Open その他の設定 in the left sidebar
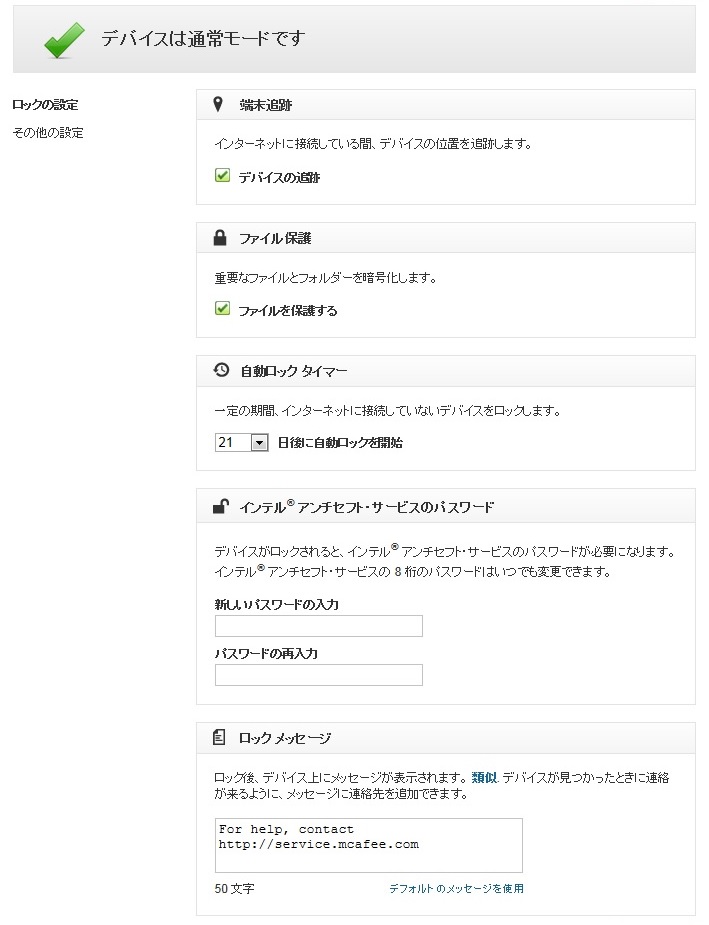This screenshot has width=709, height=925. [47, 133]
